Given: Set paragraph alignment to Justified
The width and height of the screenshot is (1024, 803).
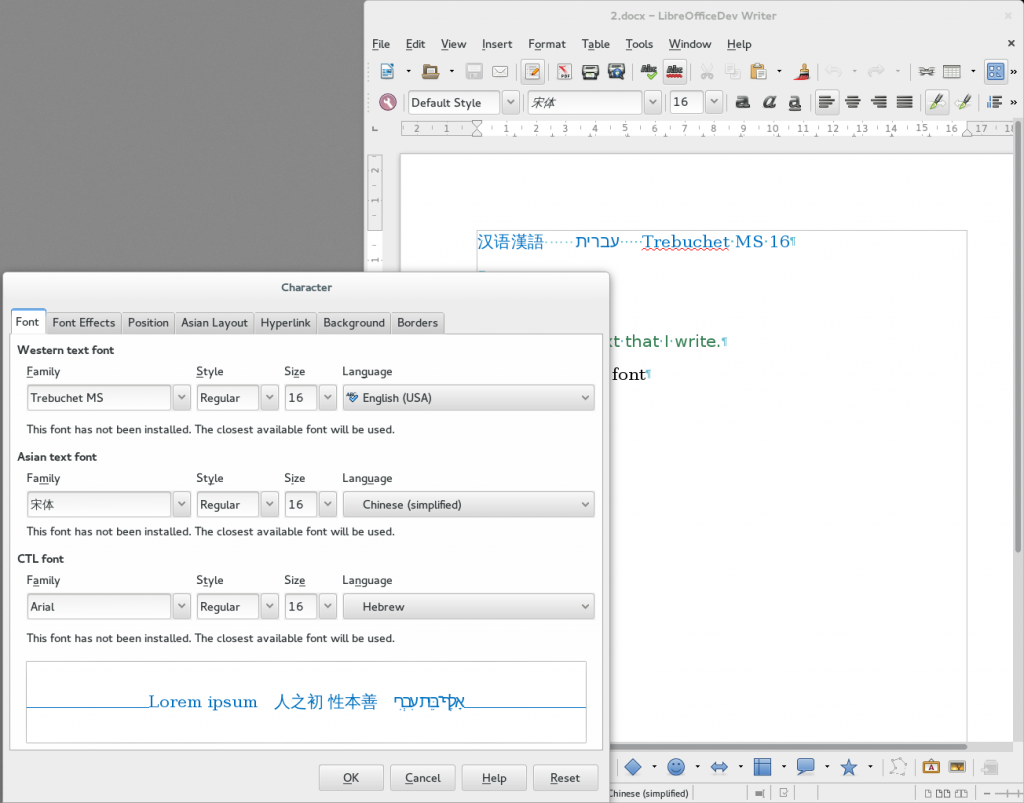Looking at the screenshot, I should [x=904, y=102].
